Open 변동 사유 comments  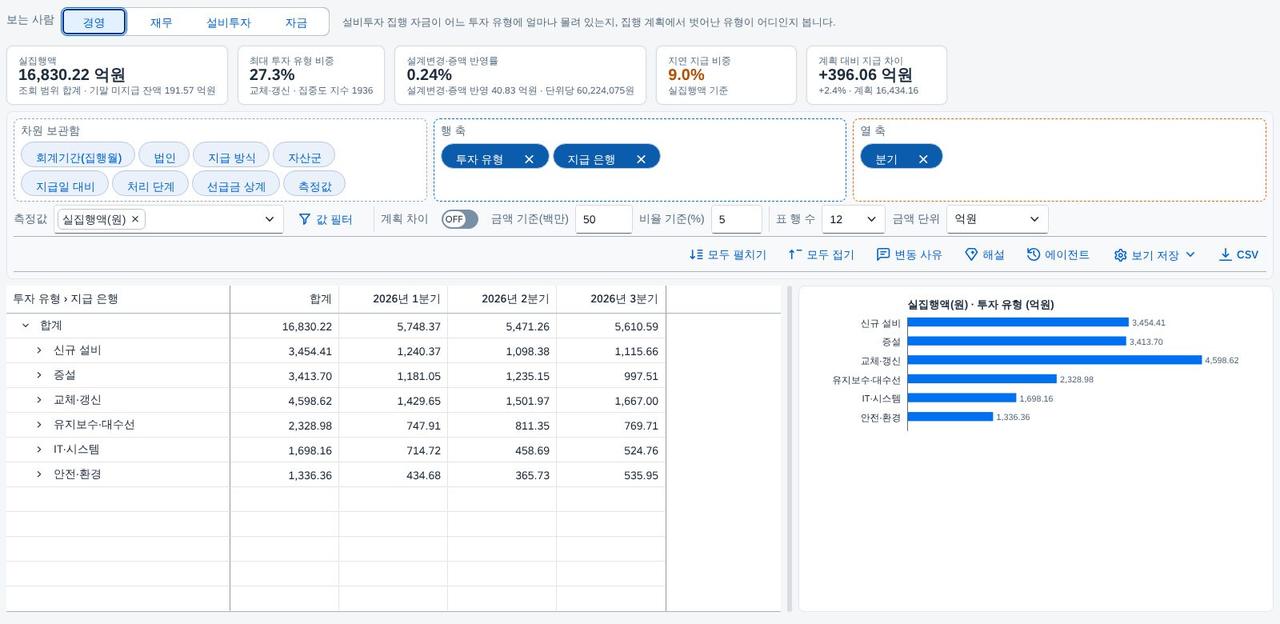pos(909,255)
